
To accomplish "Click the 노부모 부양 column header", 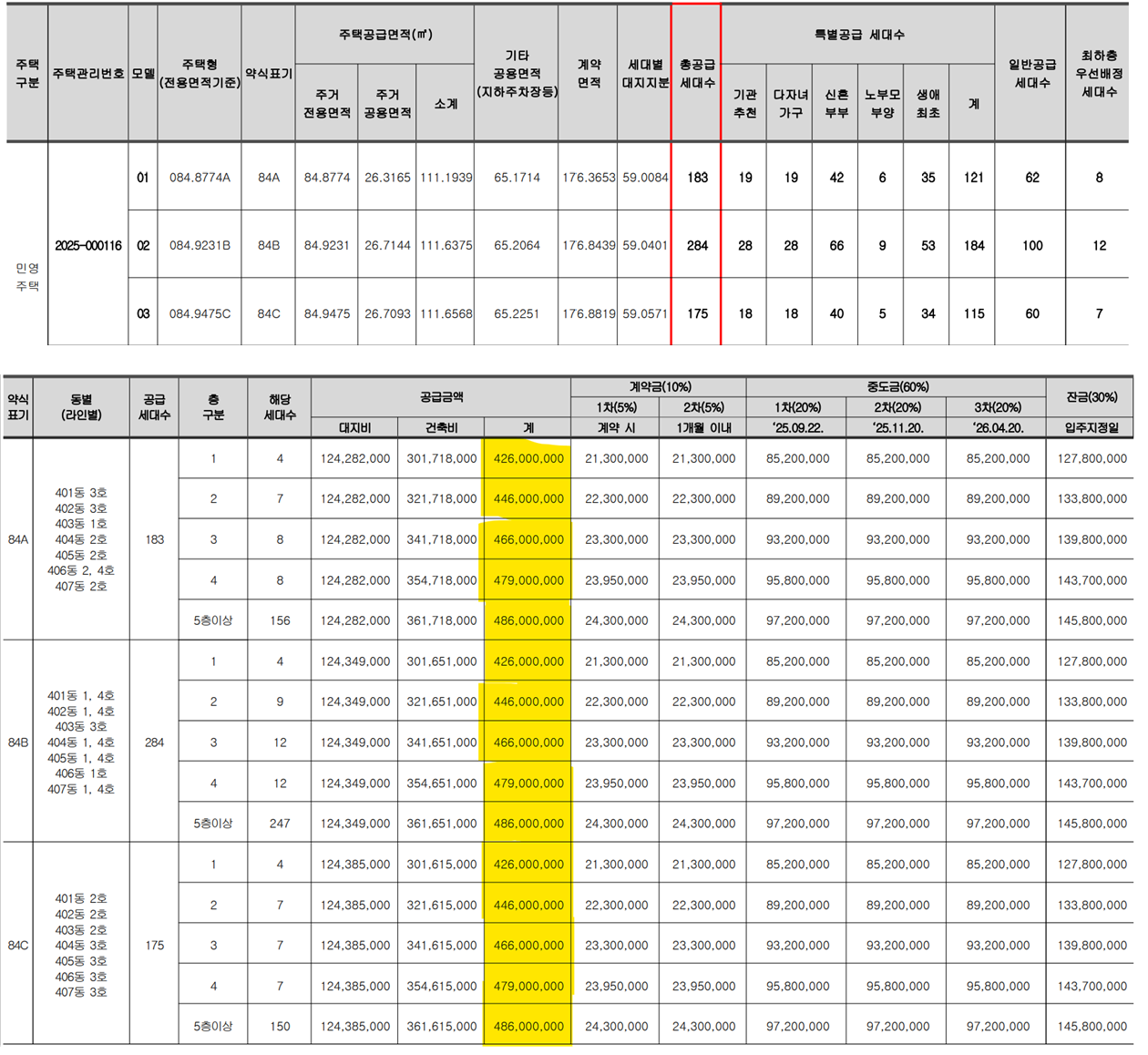I will 882,103.
